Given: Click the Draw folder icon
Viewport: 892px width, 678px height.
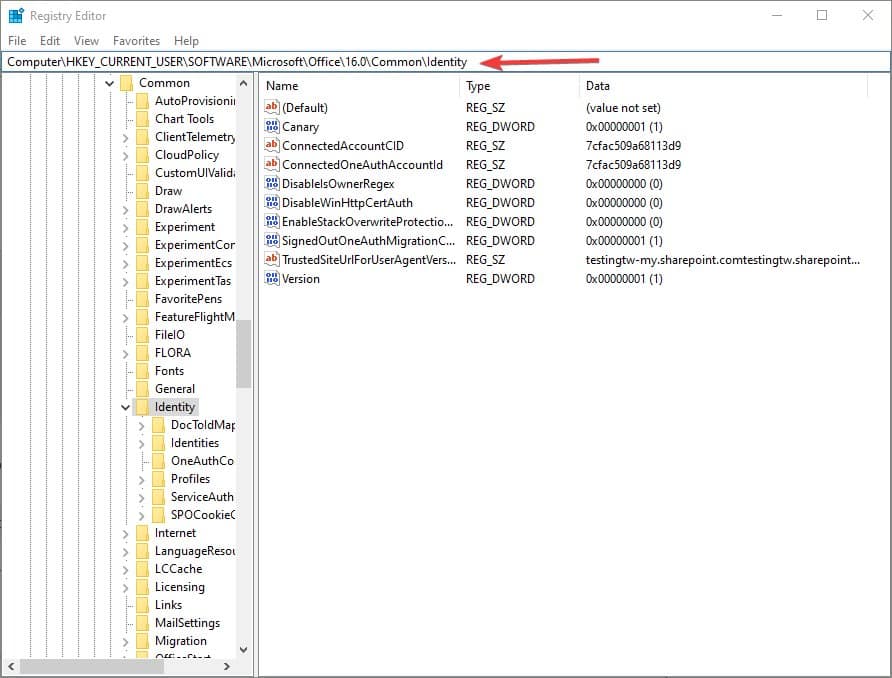Looking at the screenshot, I should click(x=142, y=191).
